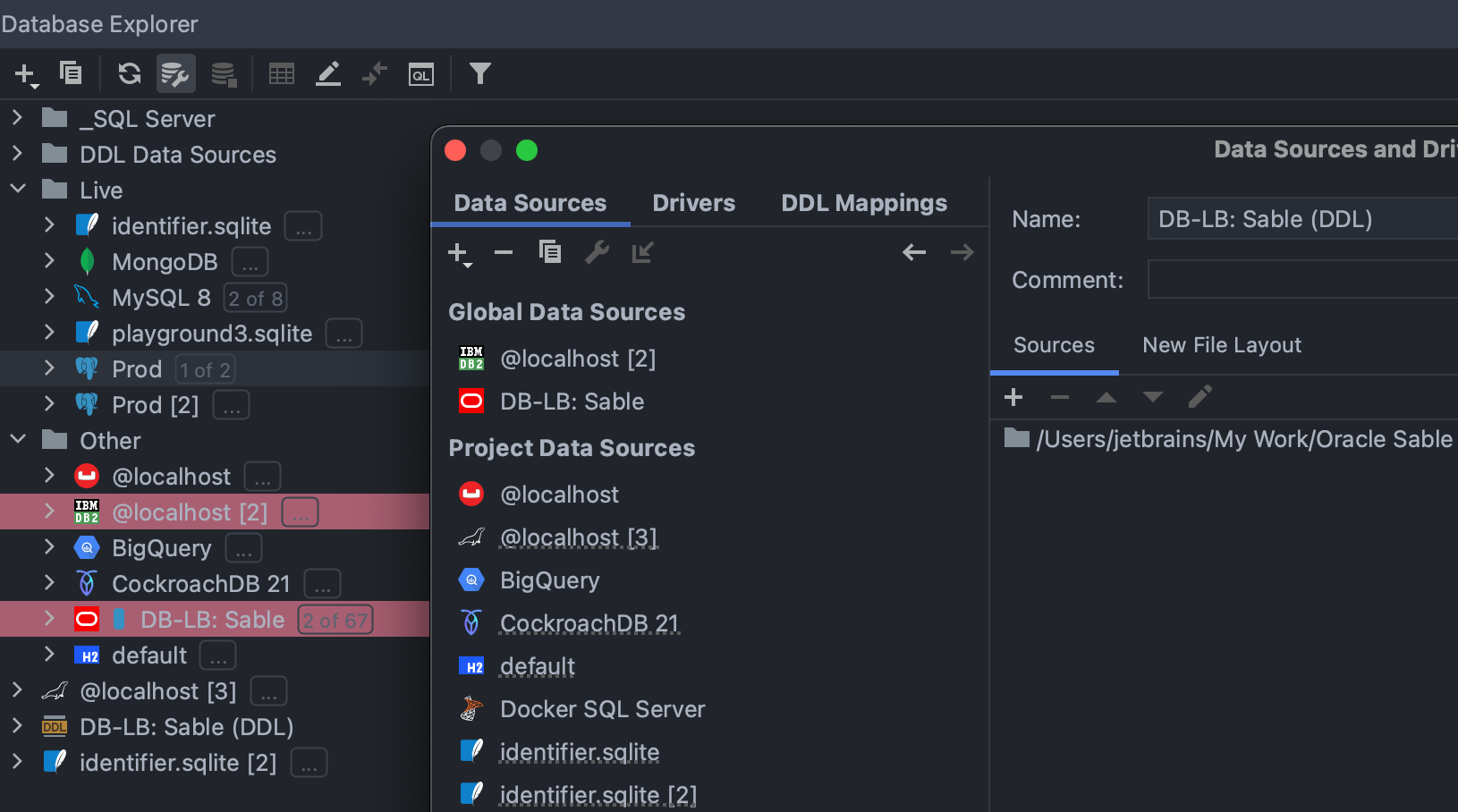
Task: Expand the MongoDB node
Action: point(49,260)
